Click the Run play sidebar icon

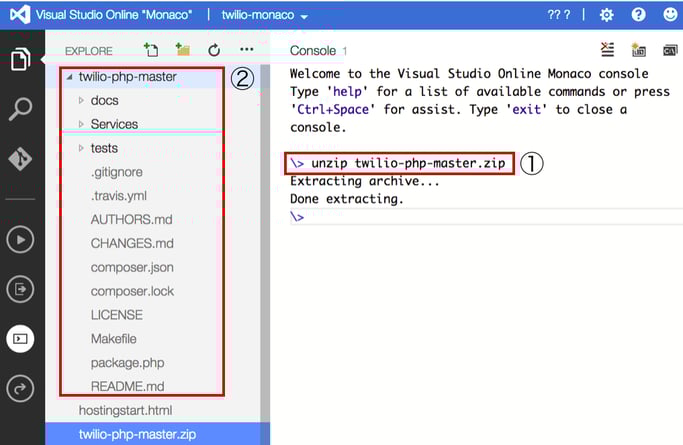(x=20, y=239)
